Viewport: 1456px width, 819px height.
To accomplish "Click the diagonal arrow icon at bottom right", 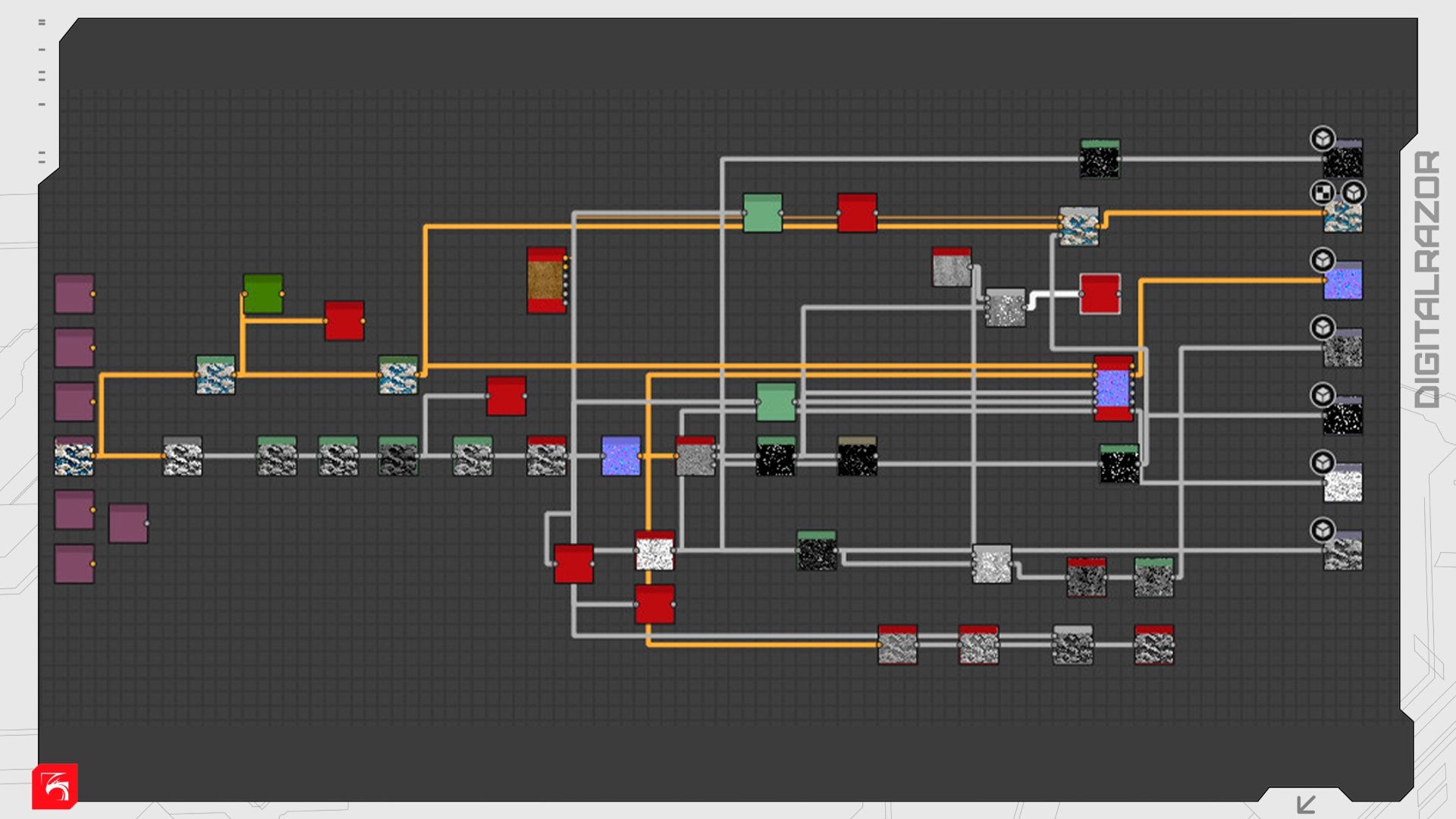I will [1306, 804].
